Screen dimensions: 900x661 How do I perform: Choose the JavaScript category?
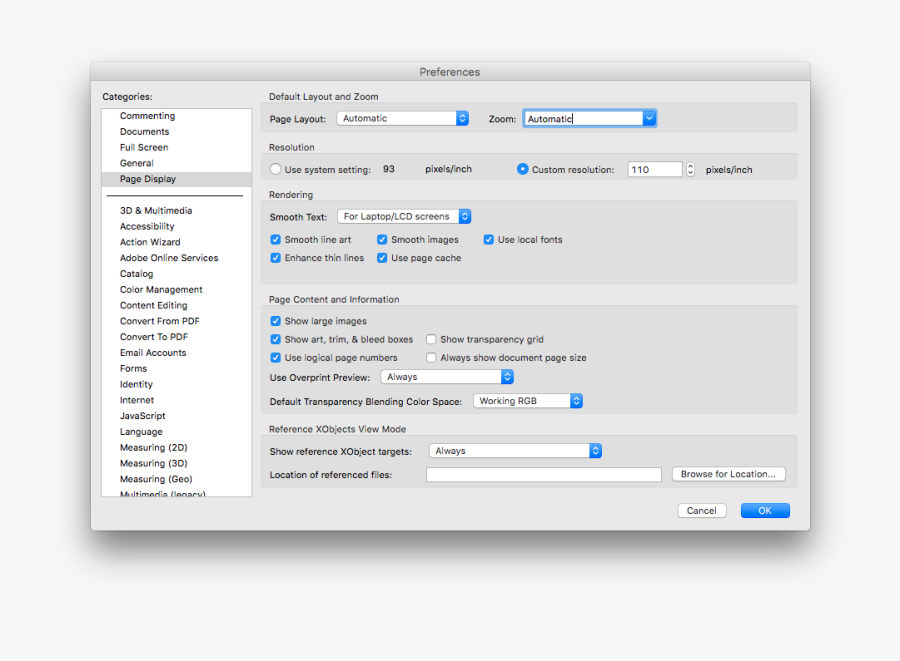pos(143,416)
